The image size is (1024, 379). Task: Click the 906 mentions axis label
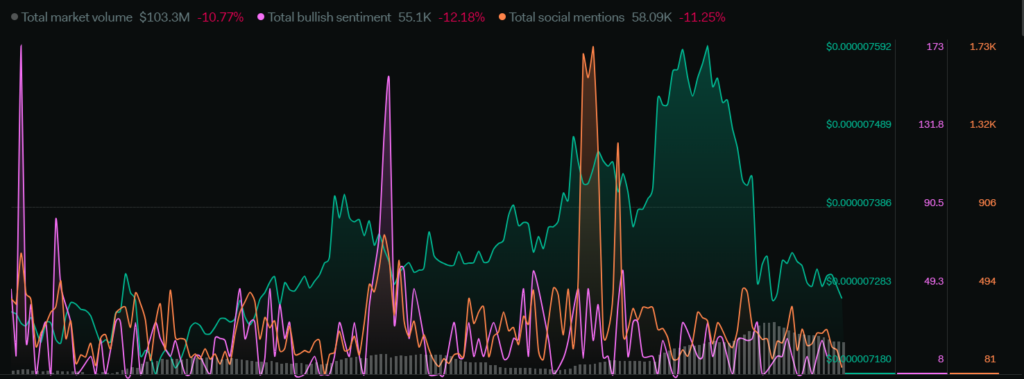coord(987,203)
